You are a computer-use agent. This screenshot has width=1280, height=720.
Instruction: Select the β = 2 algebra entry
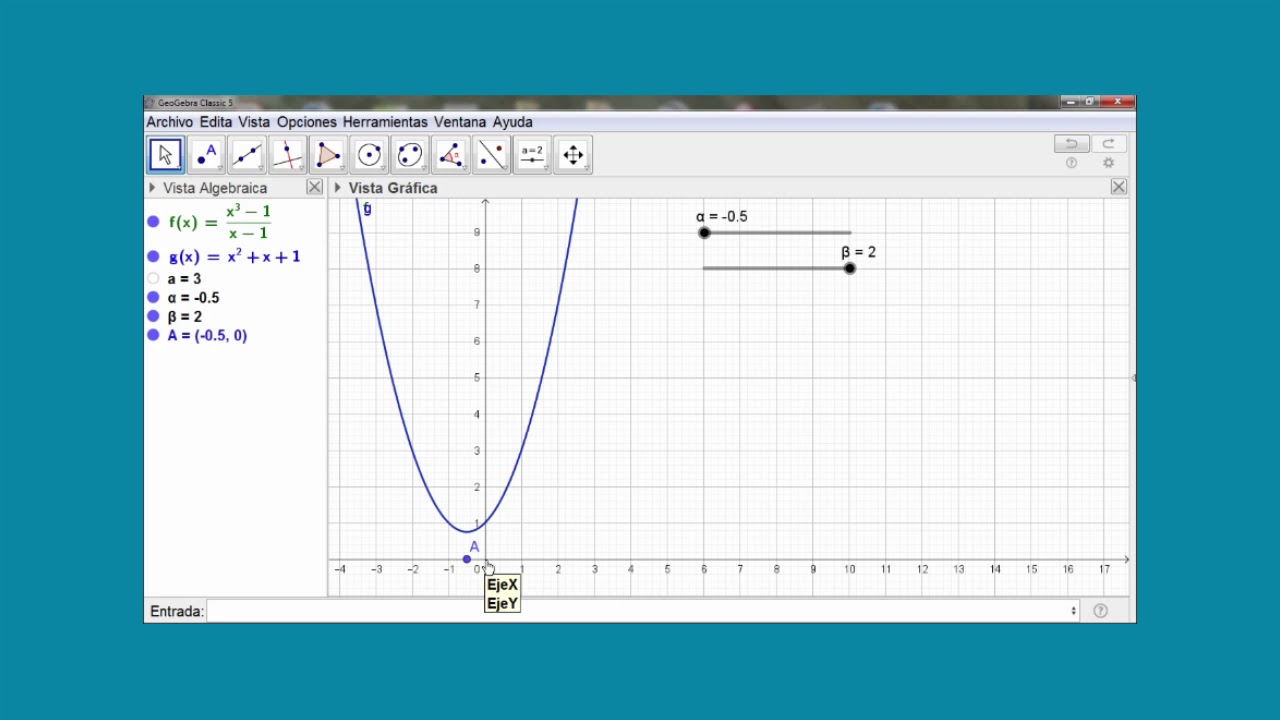(x=185, y=317)
